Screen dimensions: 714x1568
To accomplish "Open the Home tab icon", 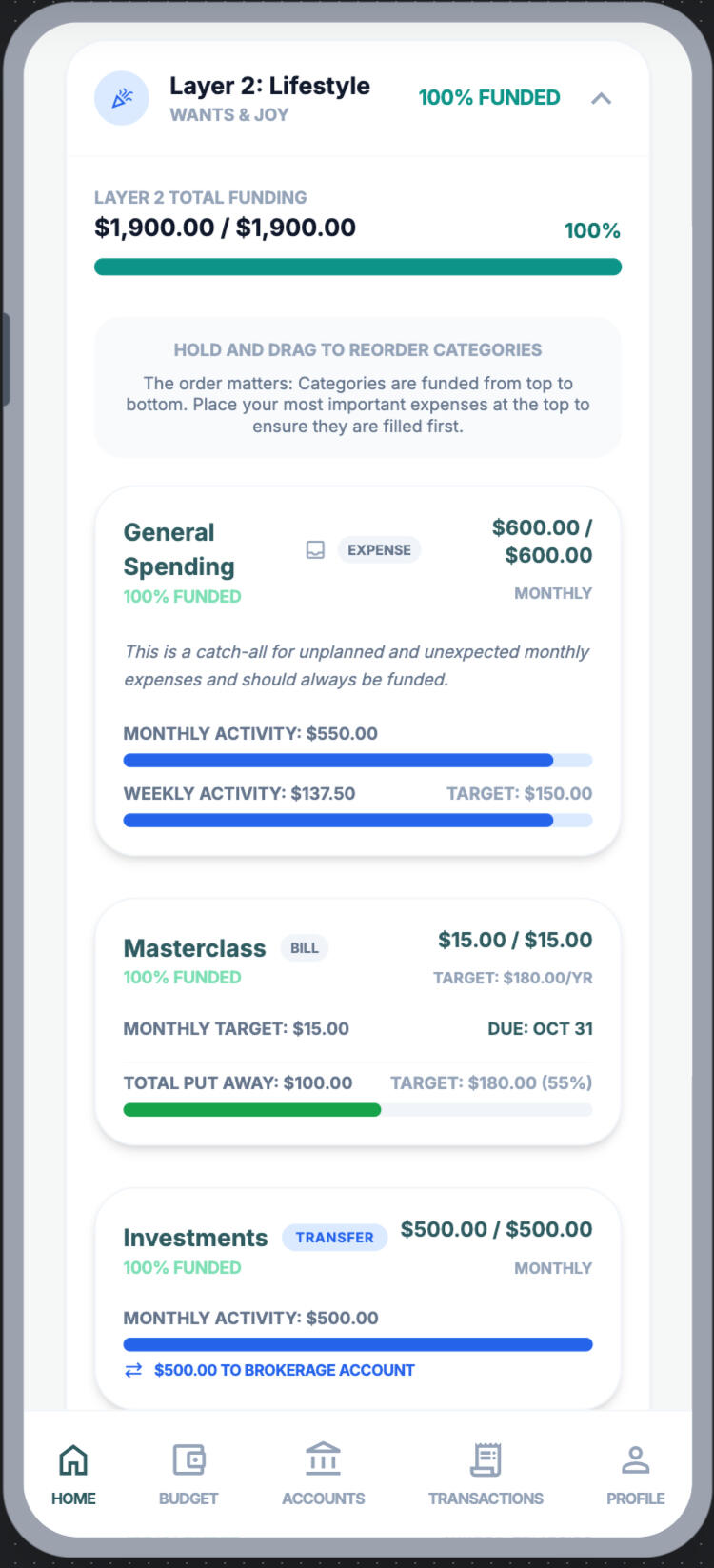I will click(x=73, y=1459).
